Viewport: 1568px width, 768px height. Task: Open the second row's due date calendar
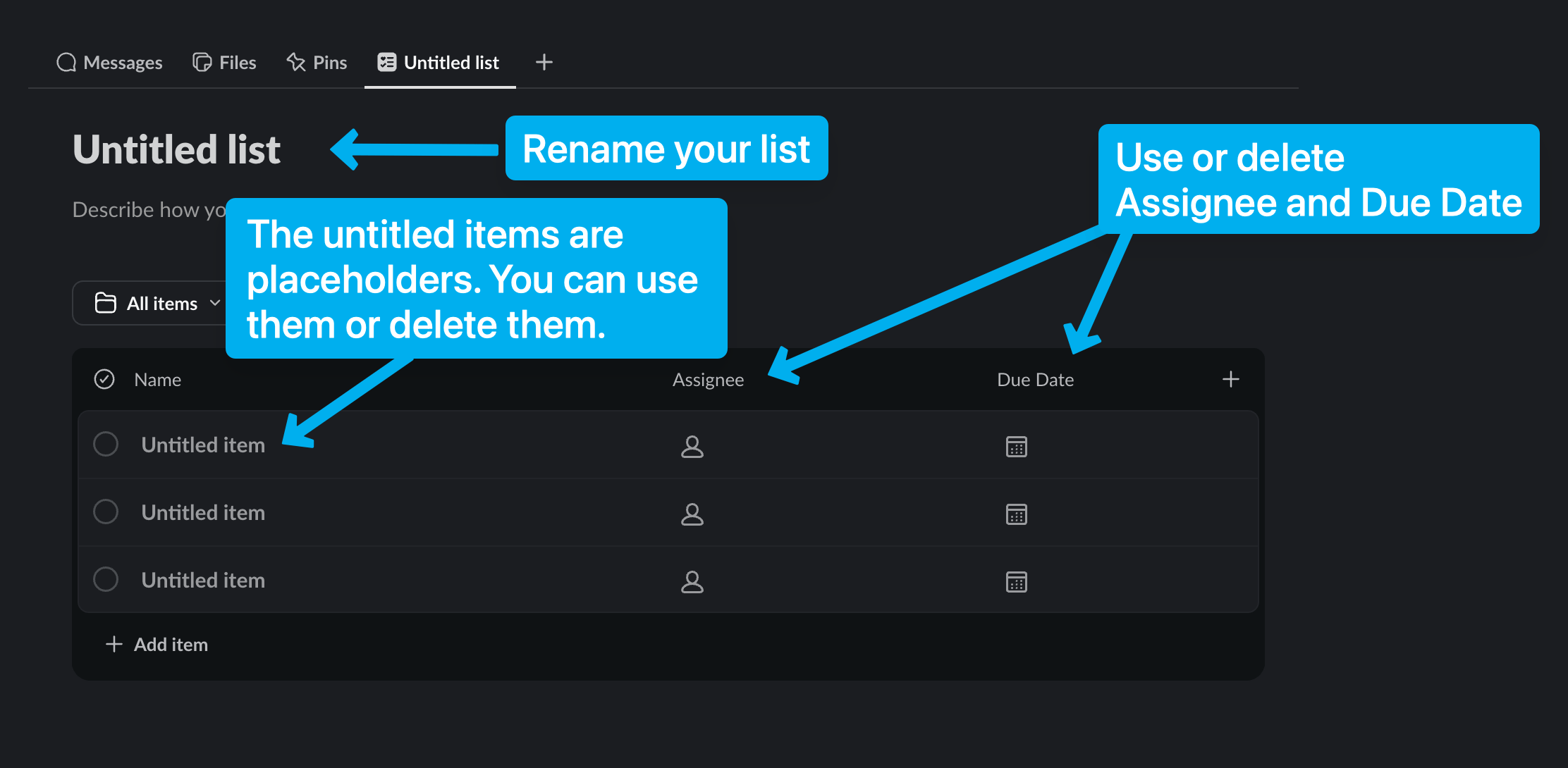tap(1016, 514)
